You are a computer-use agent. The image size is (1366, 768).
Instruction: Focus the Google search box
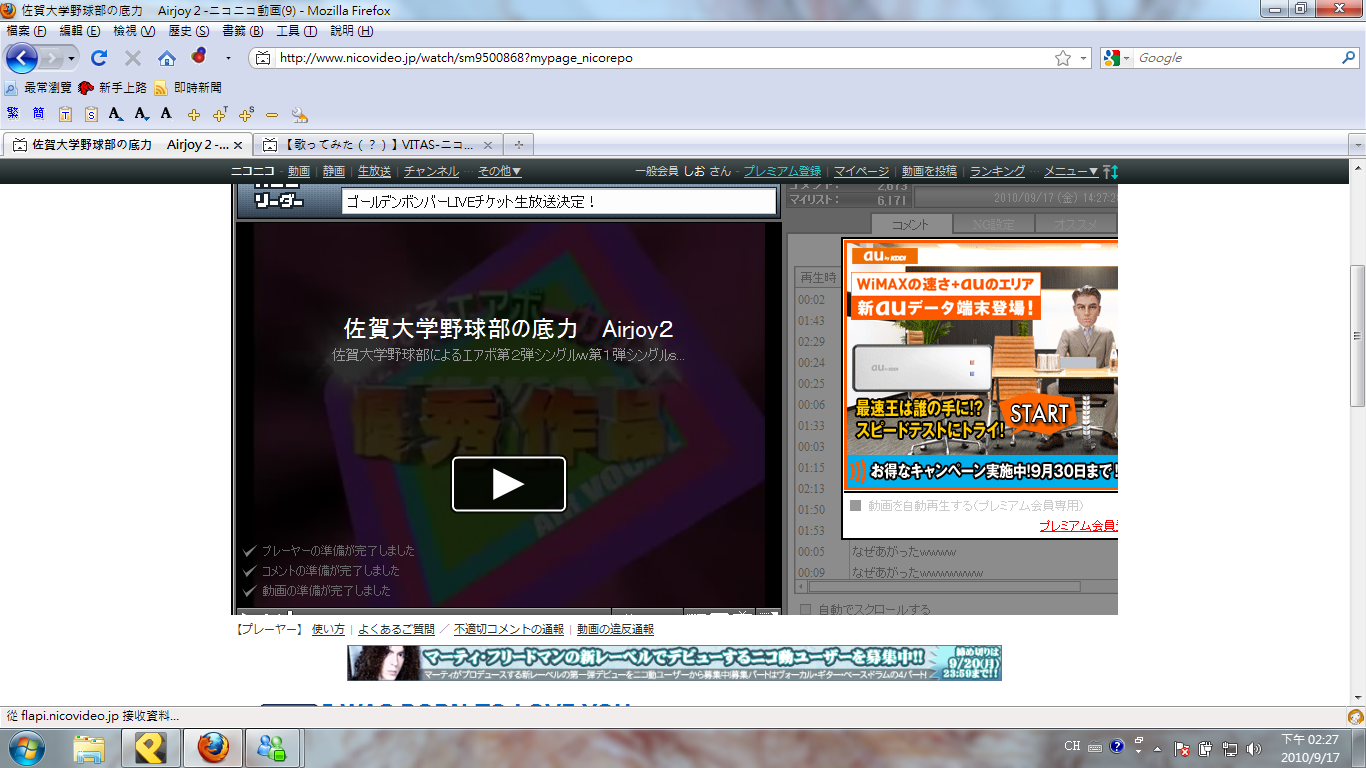tap(1236, 58)
